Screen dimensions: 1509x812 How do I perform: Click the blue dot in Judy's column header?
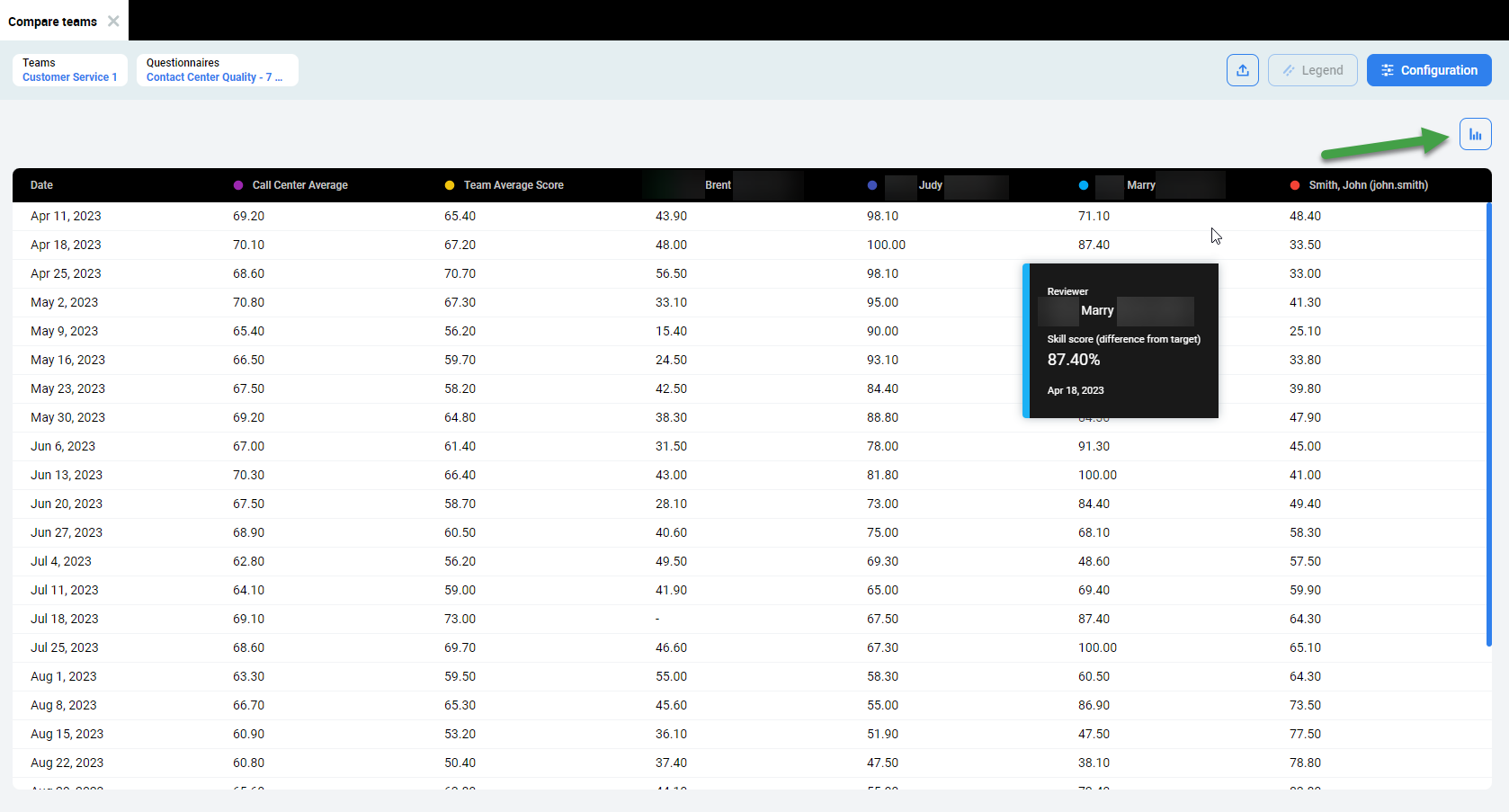tap(872, 185)
